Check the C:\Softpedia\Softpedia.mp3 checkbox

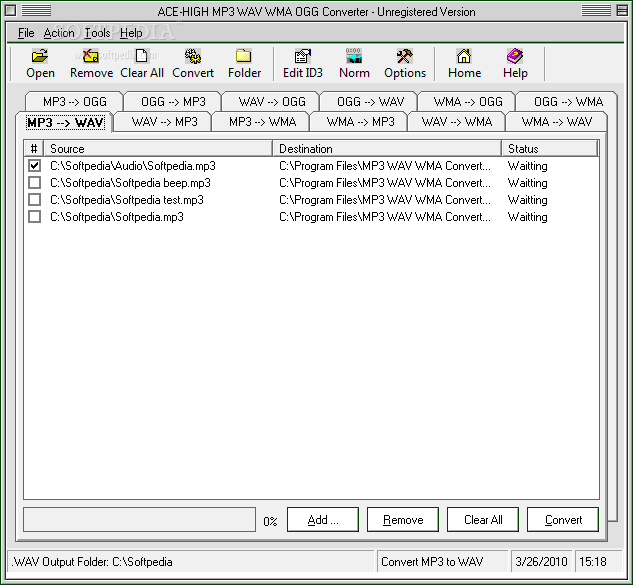coord(35,216)
